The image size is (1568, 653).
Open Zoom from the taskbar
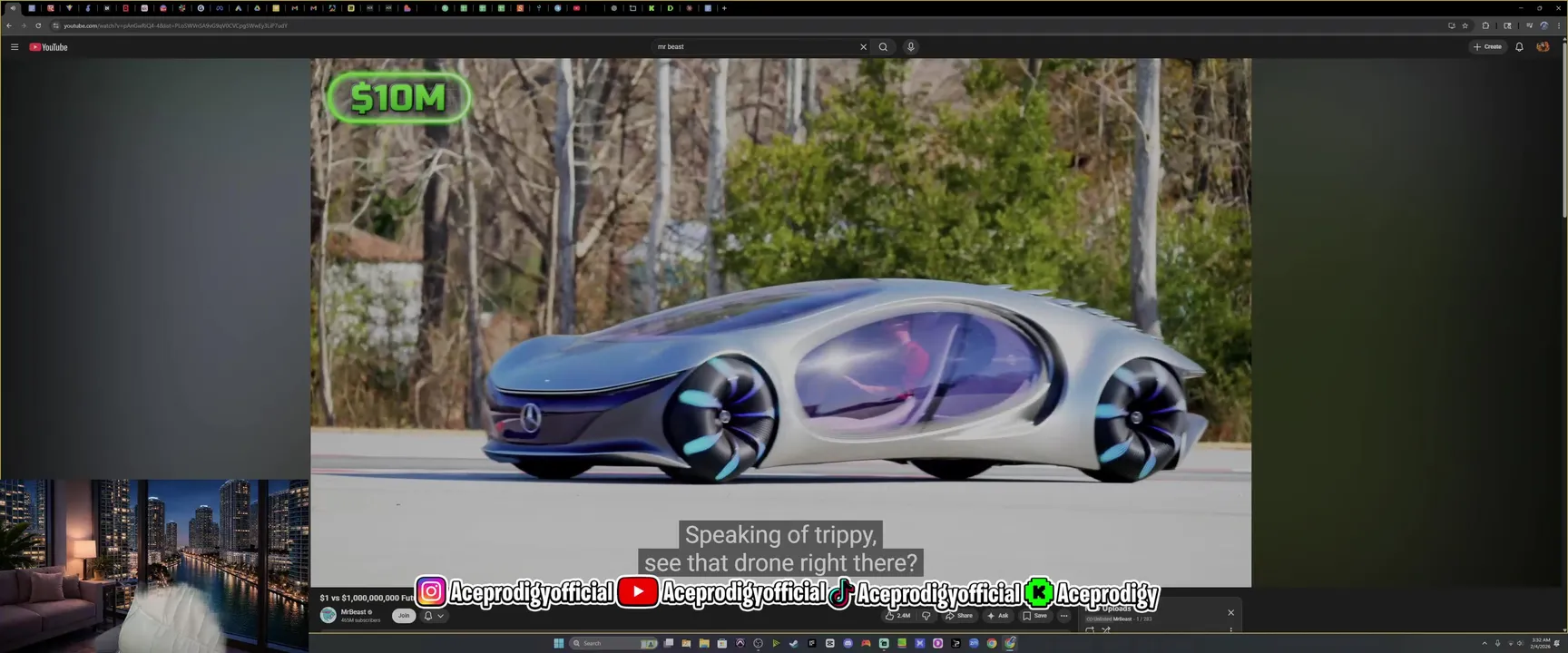tap(974, 643)
